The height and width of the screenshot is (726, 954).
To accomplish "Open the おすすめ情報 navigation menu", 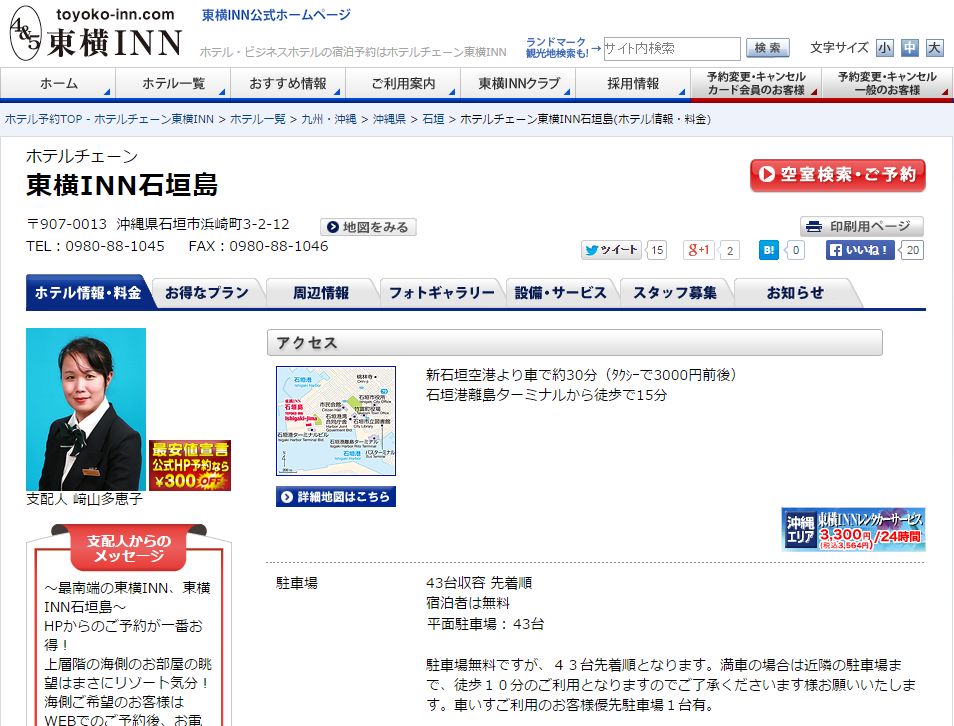I will (288, 83).
